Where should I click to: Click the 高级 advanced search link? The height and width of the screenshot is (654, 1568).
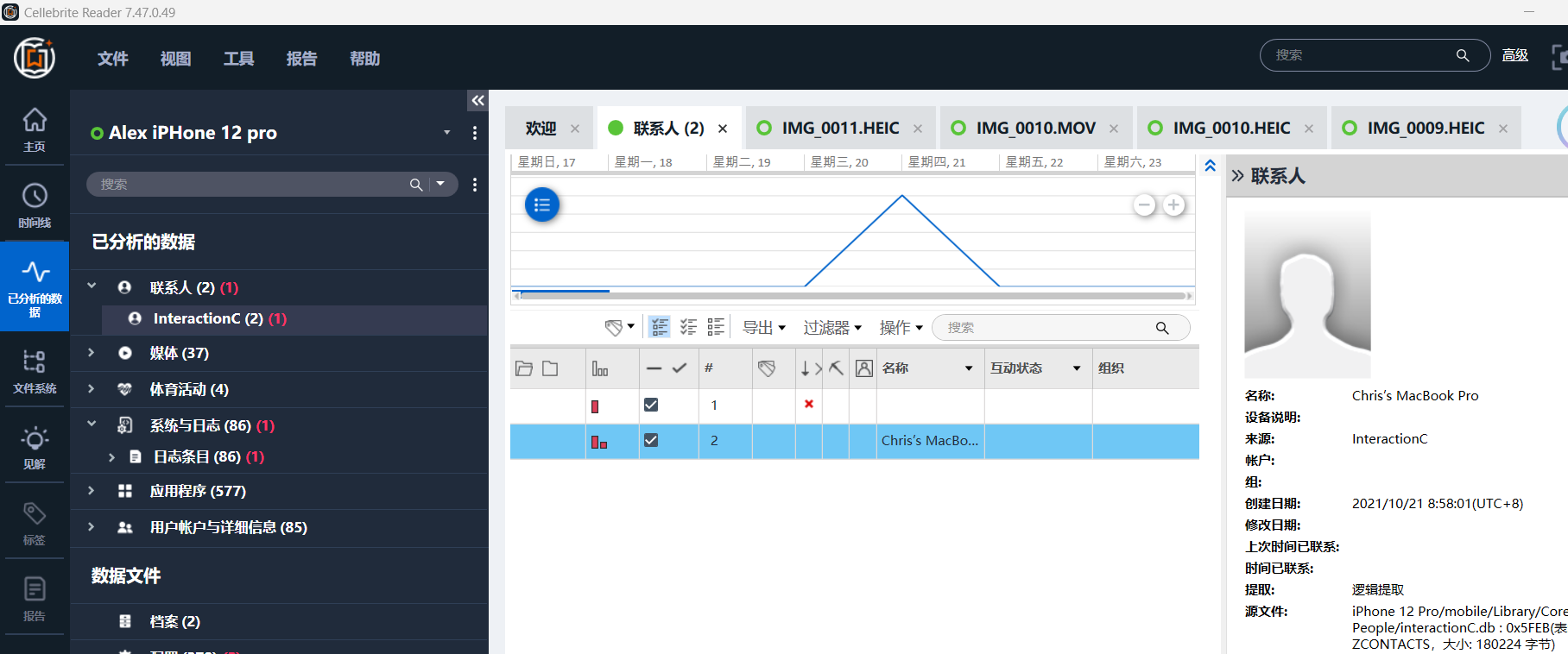point(1515,55)
